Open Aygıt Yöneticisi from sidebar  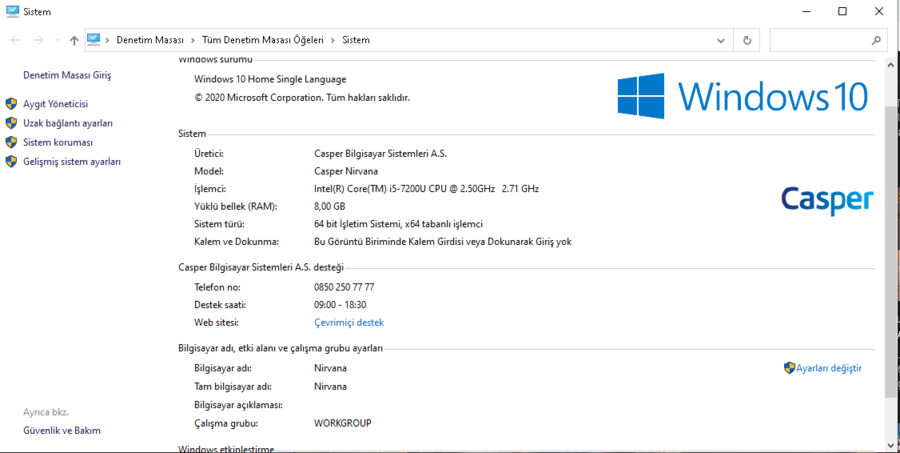(55, 104)
